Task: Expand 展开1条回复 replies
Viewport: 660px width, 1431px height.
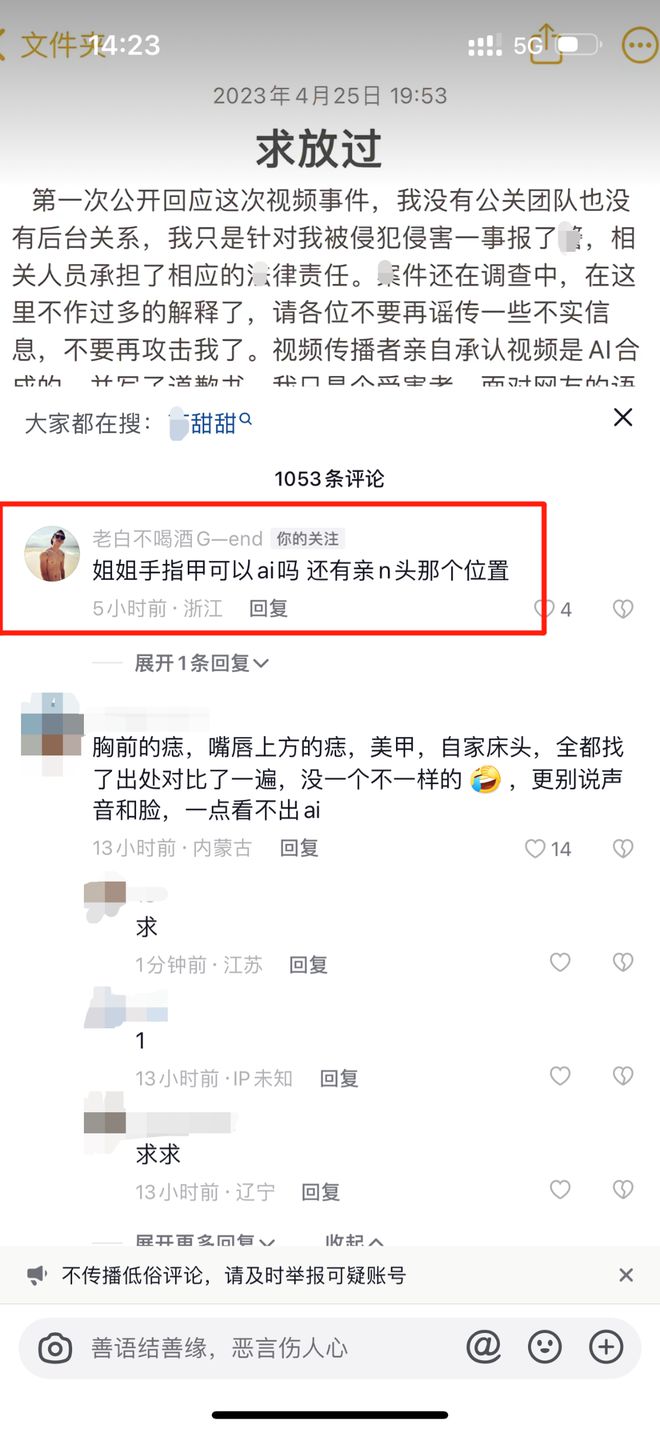Action: coord(202,663)
